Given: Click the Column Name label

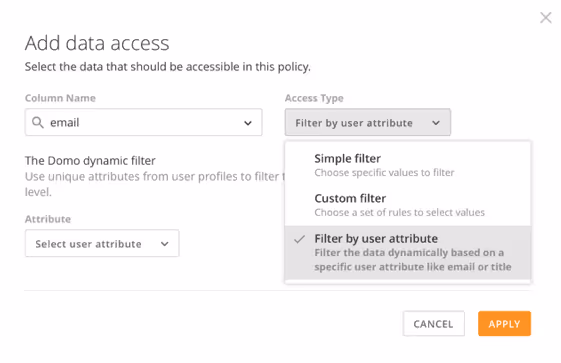Looking at the screenshot, I should pos(60,98).
